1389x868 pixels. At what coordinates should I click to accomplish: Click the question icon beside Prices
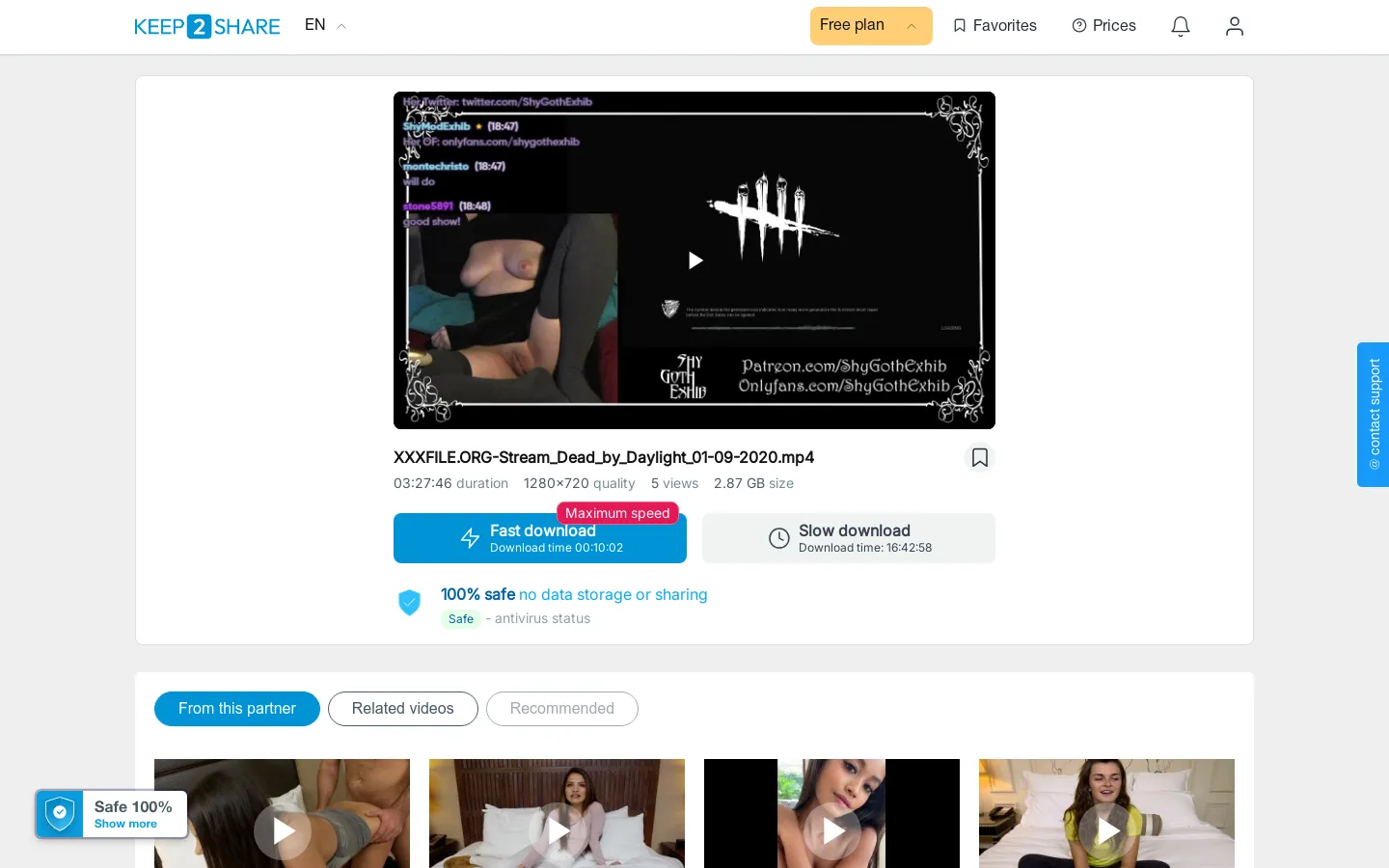point(1079,26)
